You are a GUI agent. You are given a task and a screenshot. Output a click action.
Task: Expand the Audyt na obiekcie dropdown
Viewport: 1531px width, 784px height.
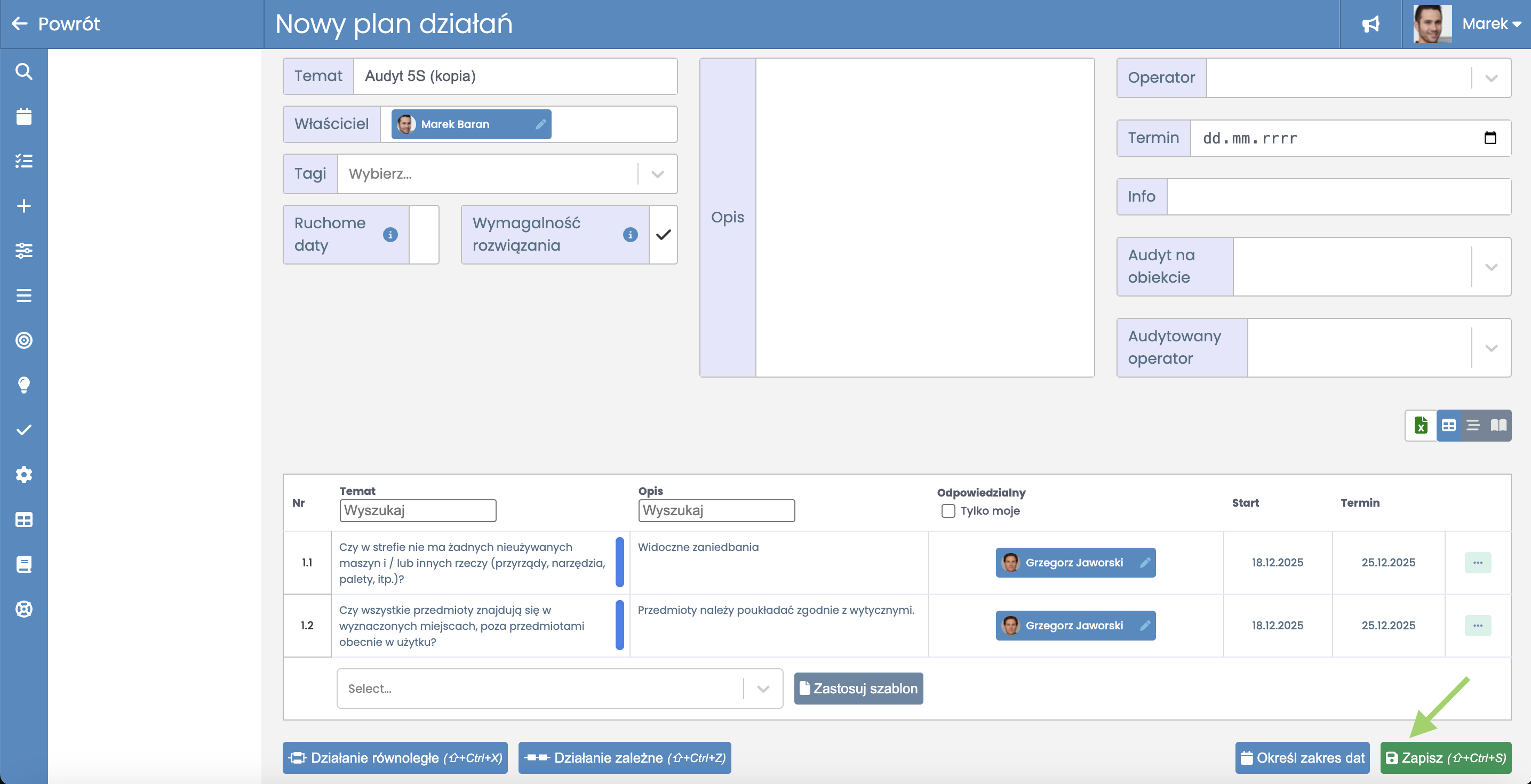tap(1490, 267)
